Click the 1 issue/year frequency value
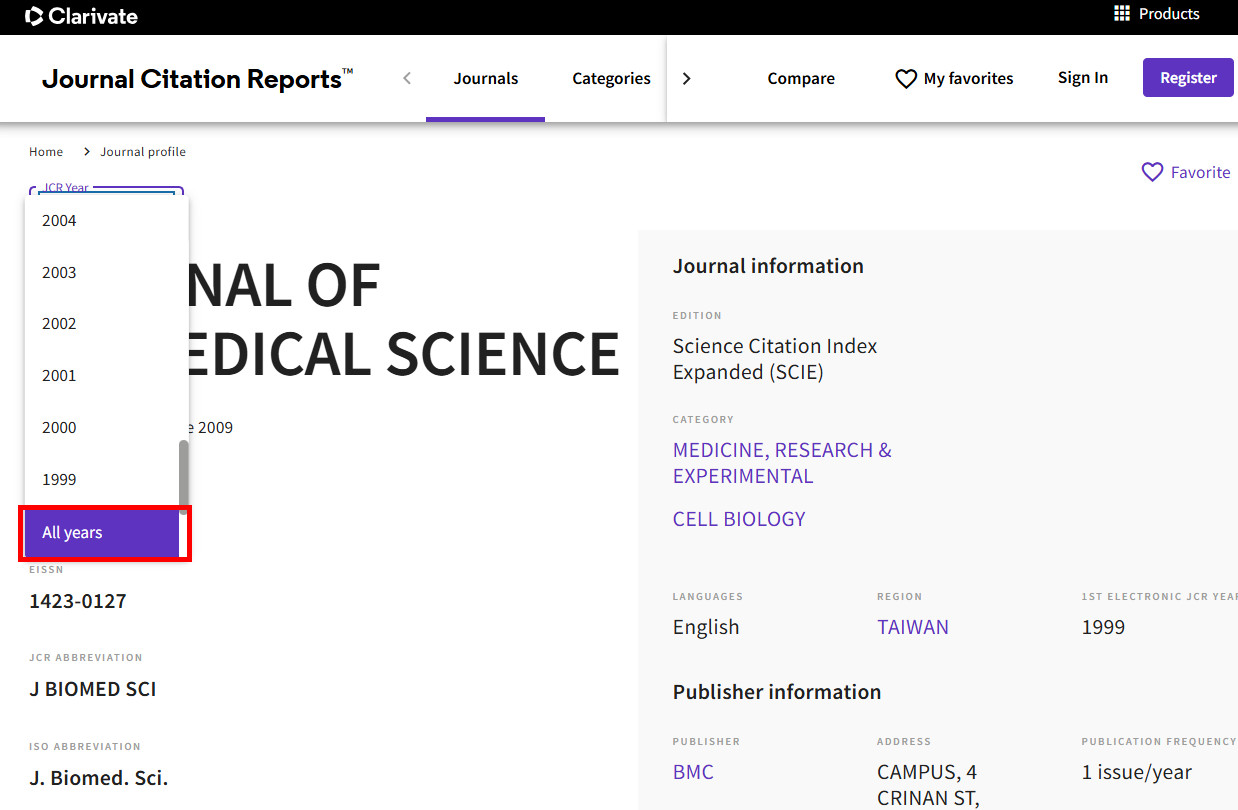This screenshot has width=1238, height=810. point(1137,772)
